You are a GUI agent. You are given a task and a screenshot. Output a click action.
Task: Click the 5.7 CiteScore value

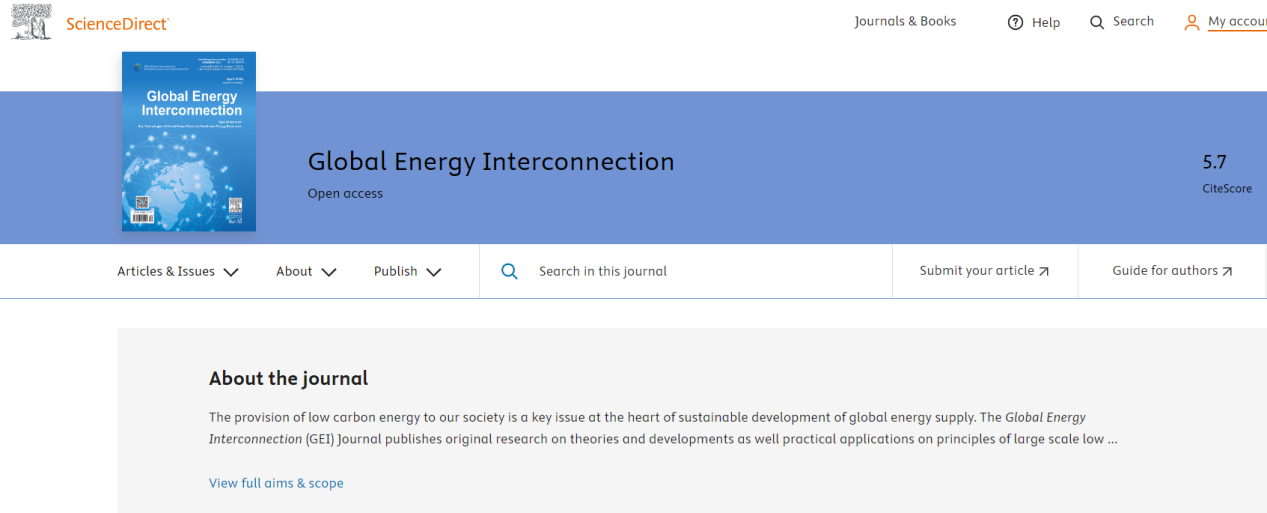click(1214, 162)
